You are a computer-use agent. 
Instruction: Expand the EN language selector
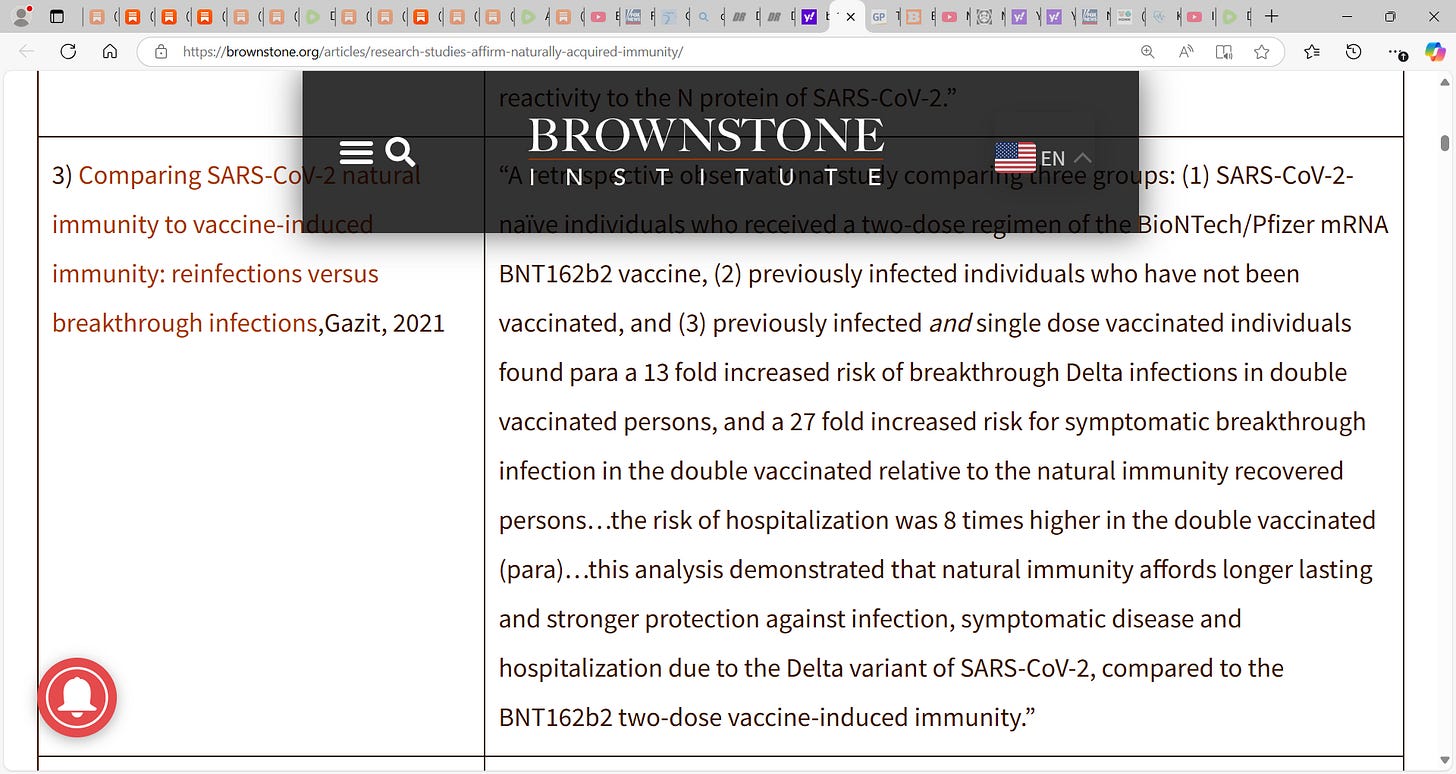click(x=1065, y=158)
